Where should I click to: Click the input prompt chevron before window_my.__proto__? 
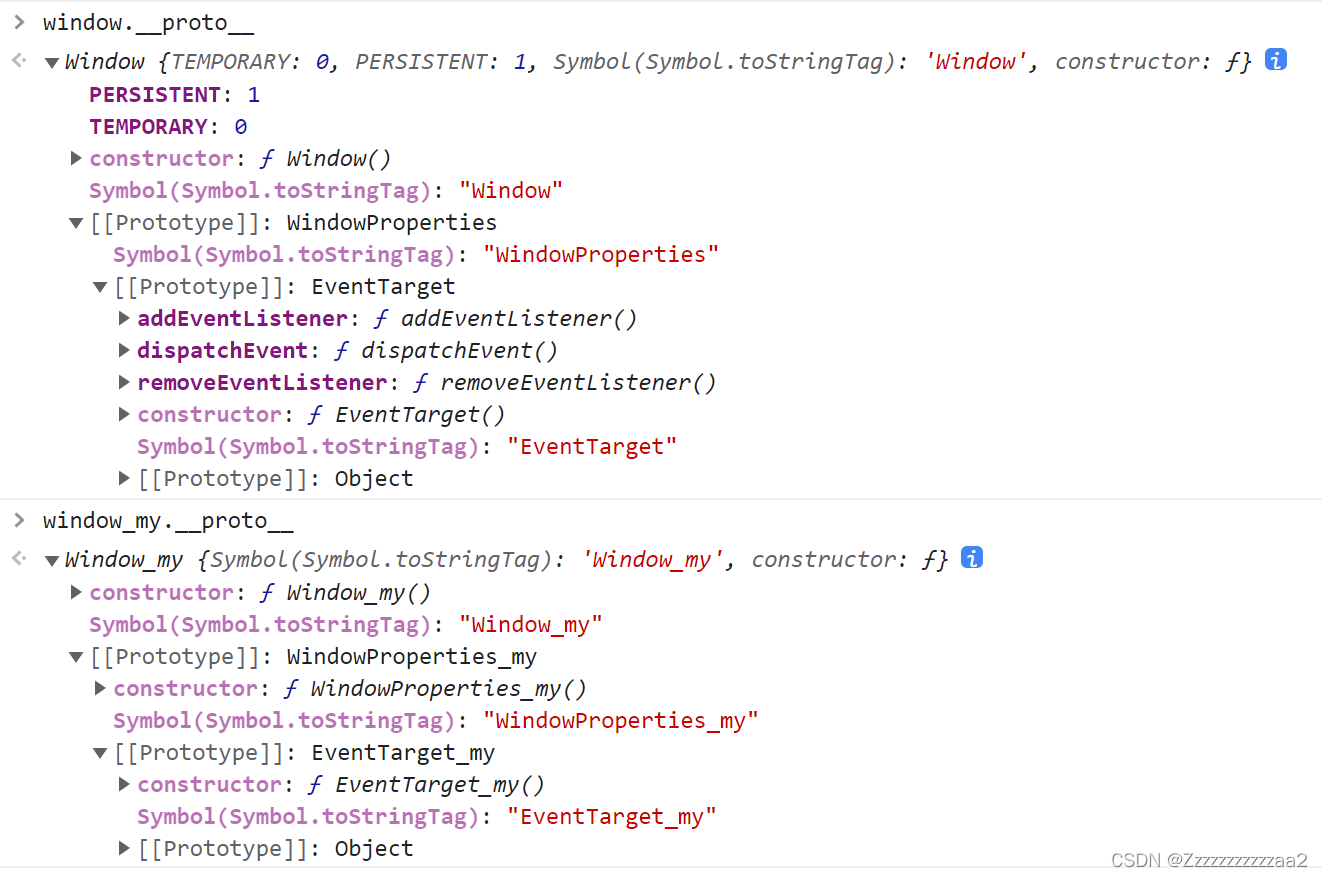coord(19,520)
